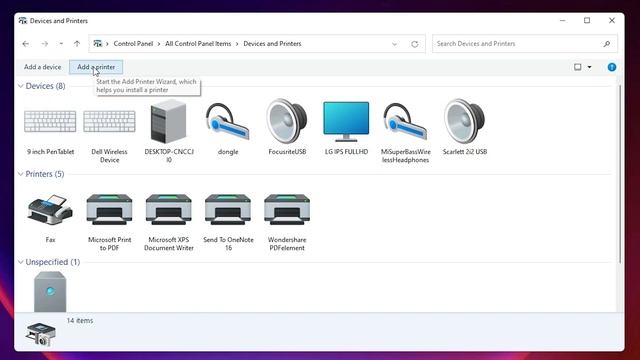Select the Send To OneNote 16 printer

click(228, 210)
